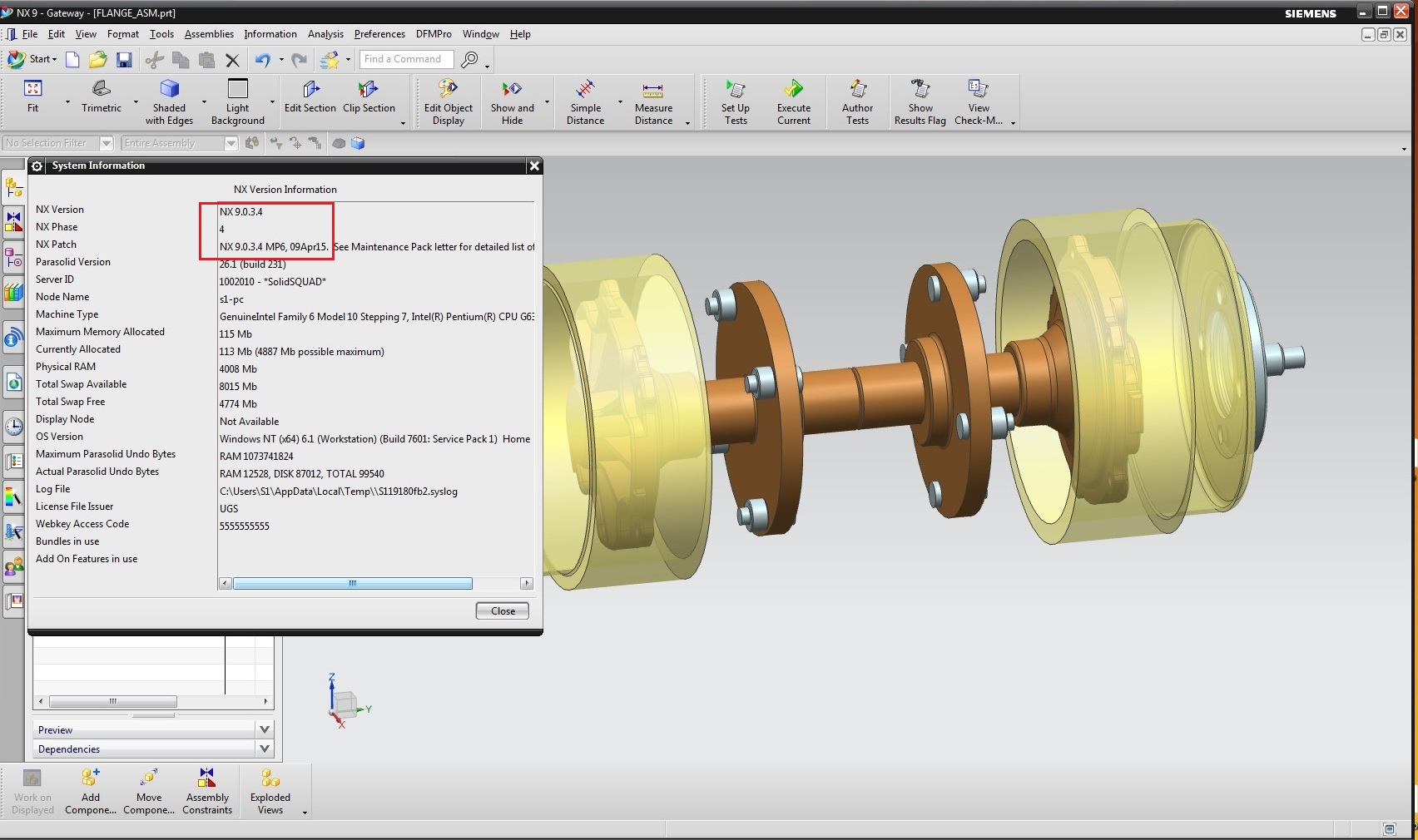Open the Trimetric orientation dropdown arrow
This screenshot has height=840, width=1418.
click(136, 102)
